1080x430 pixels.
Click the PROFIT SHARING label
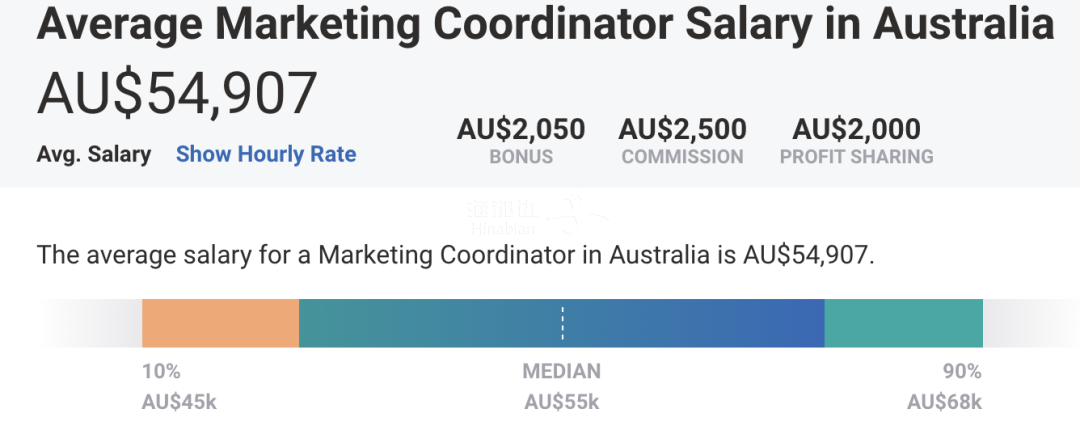(856, 156)
